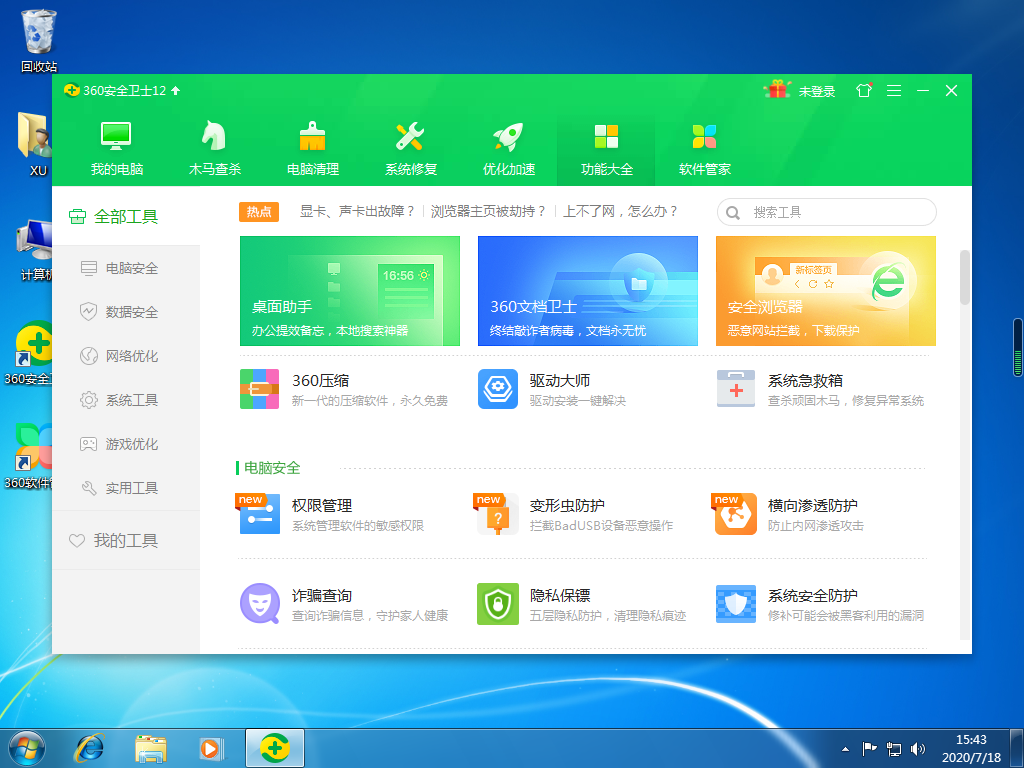Open the 软件管家 software manager
The image size is (1024, 768).
click(x=704, y=145)
